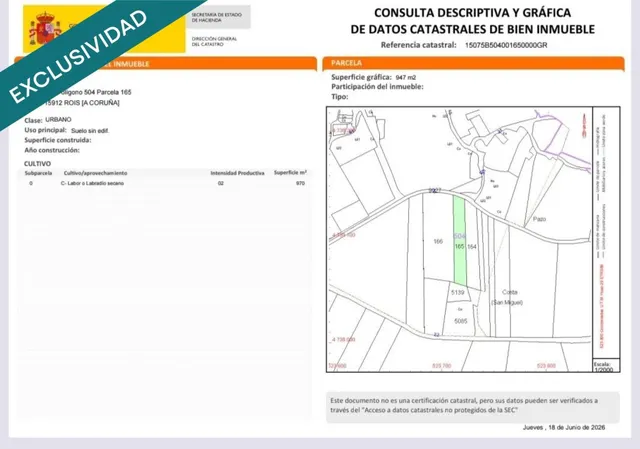
Task: Click the 'Superficie gráfica:' label
Action: pyautogui.click(x=361, y=77)
